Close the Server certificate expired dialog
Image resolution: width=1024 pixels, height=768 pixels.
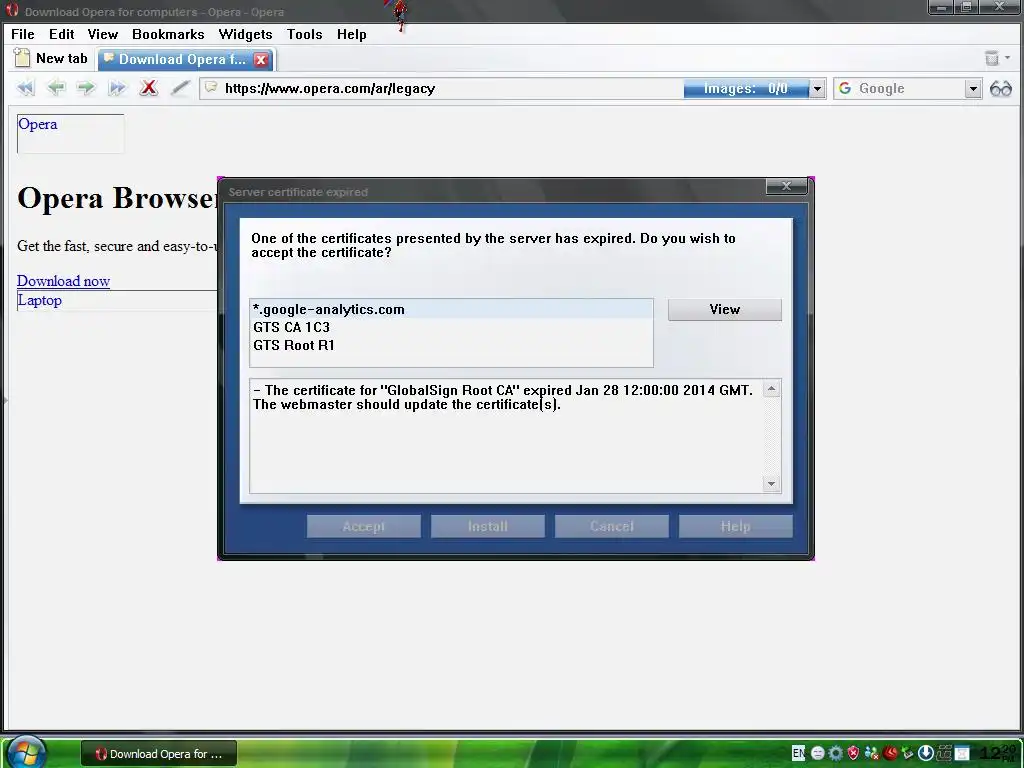(786, 186)
